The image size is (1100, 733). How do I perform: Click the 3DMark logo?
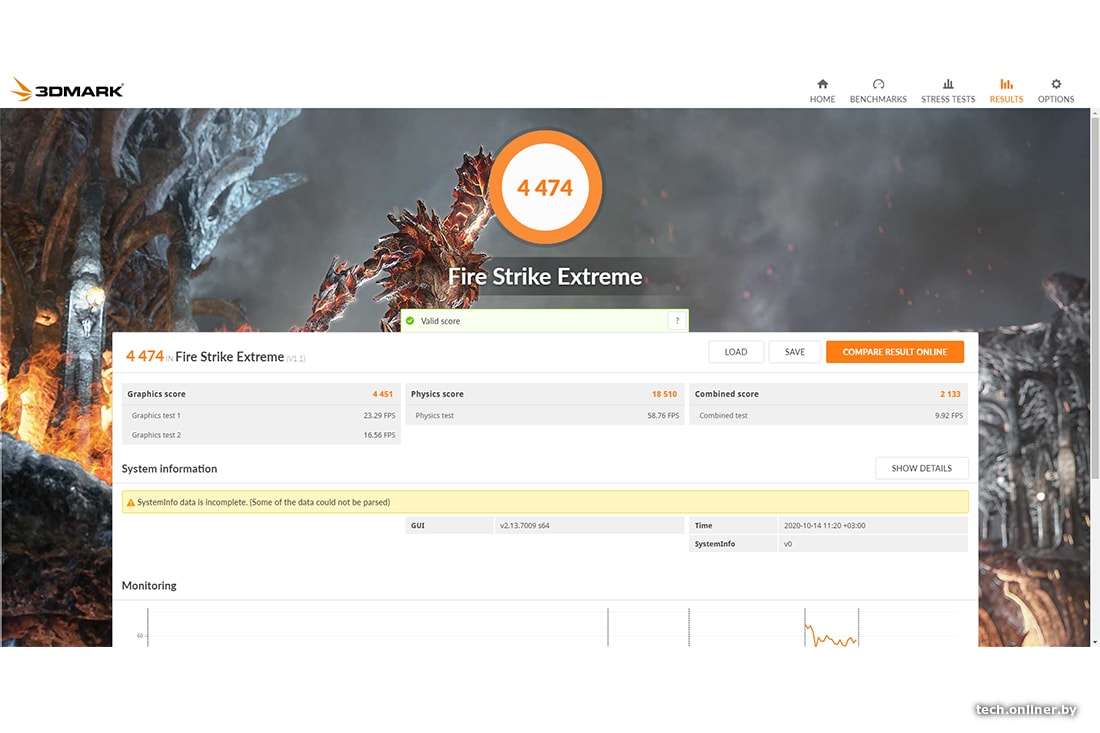pyautogui.click(x=67, y=90)
